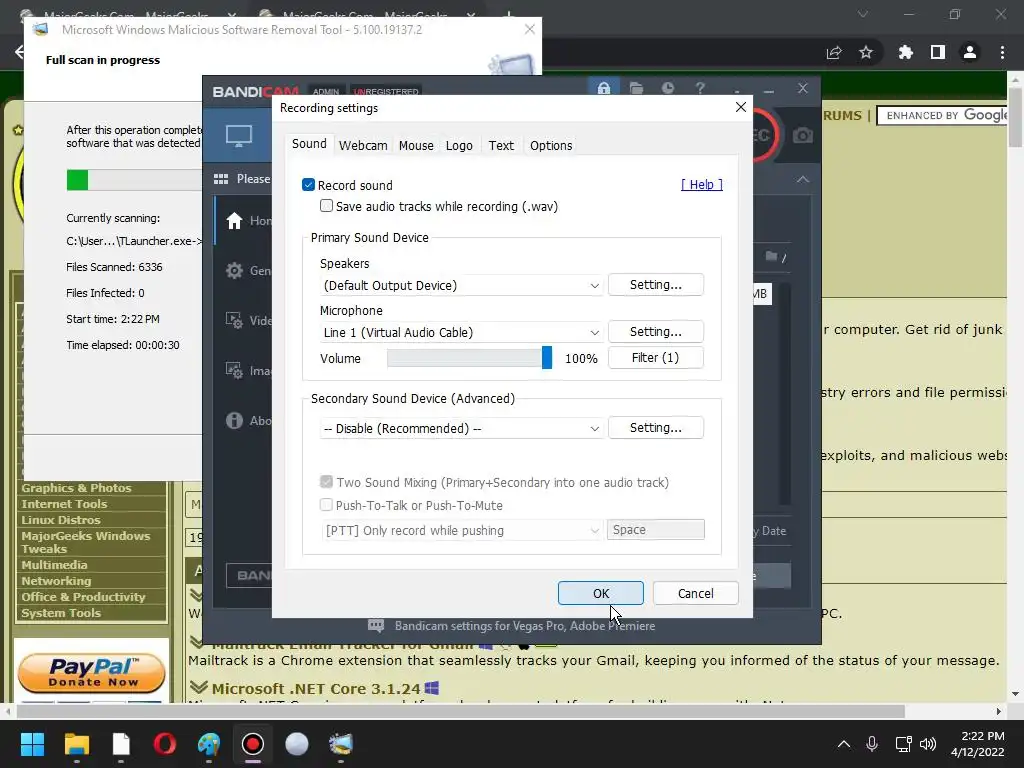Open PTT Only record while pushing dropdown
The height and width of the screenshot is (768, 1024).
(x=461, y=530)
